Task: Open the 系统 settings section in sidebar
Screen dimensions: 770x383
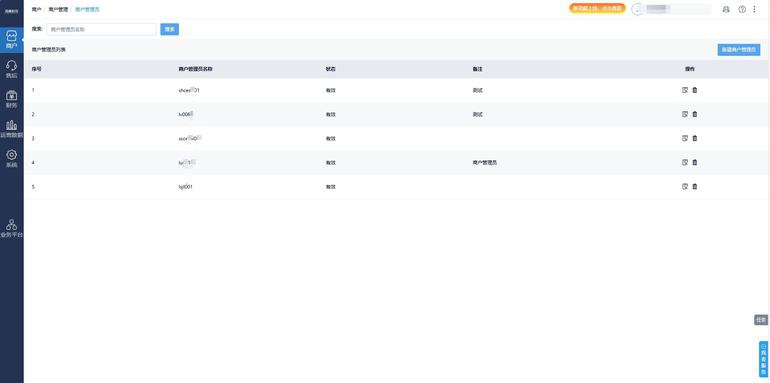Action: coord(11,159)
